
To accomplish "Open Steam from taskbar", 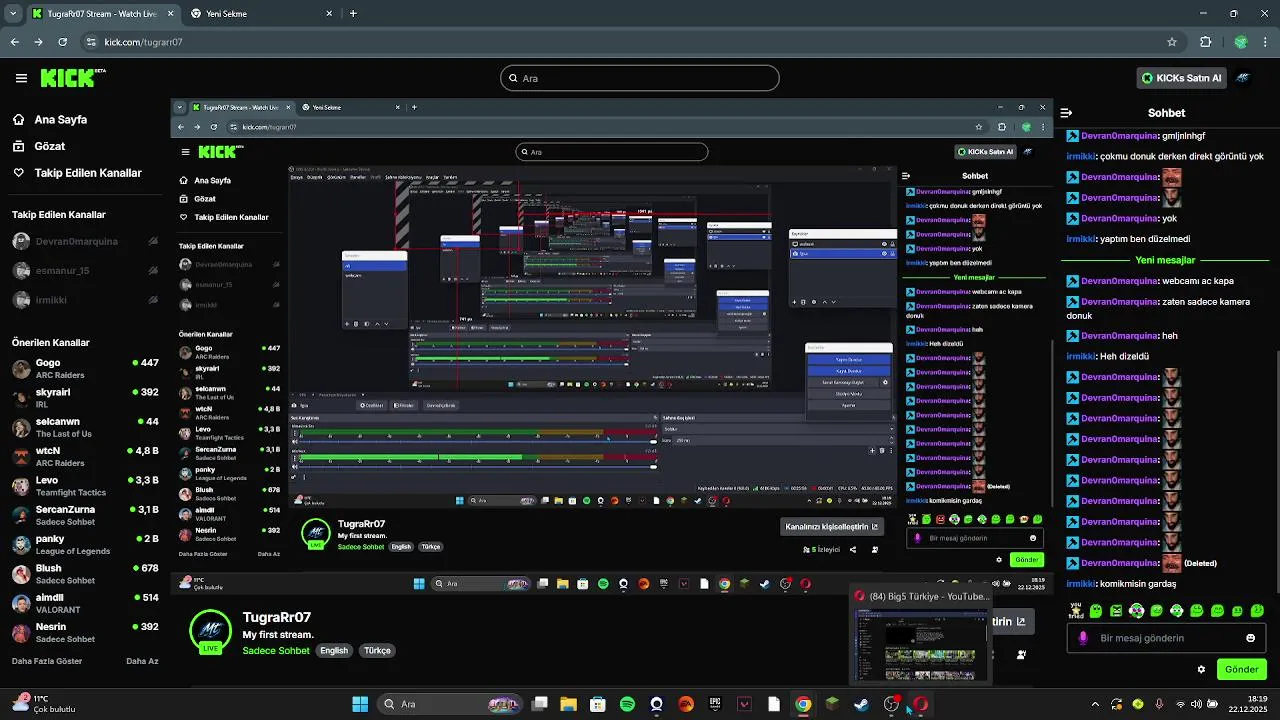I will (861, 704).
